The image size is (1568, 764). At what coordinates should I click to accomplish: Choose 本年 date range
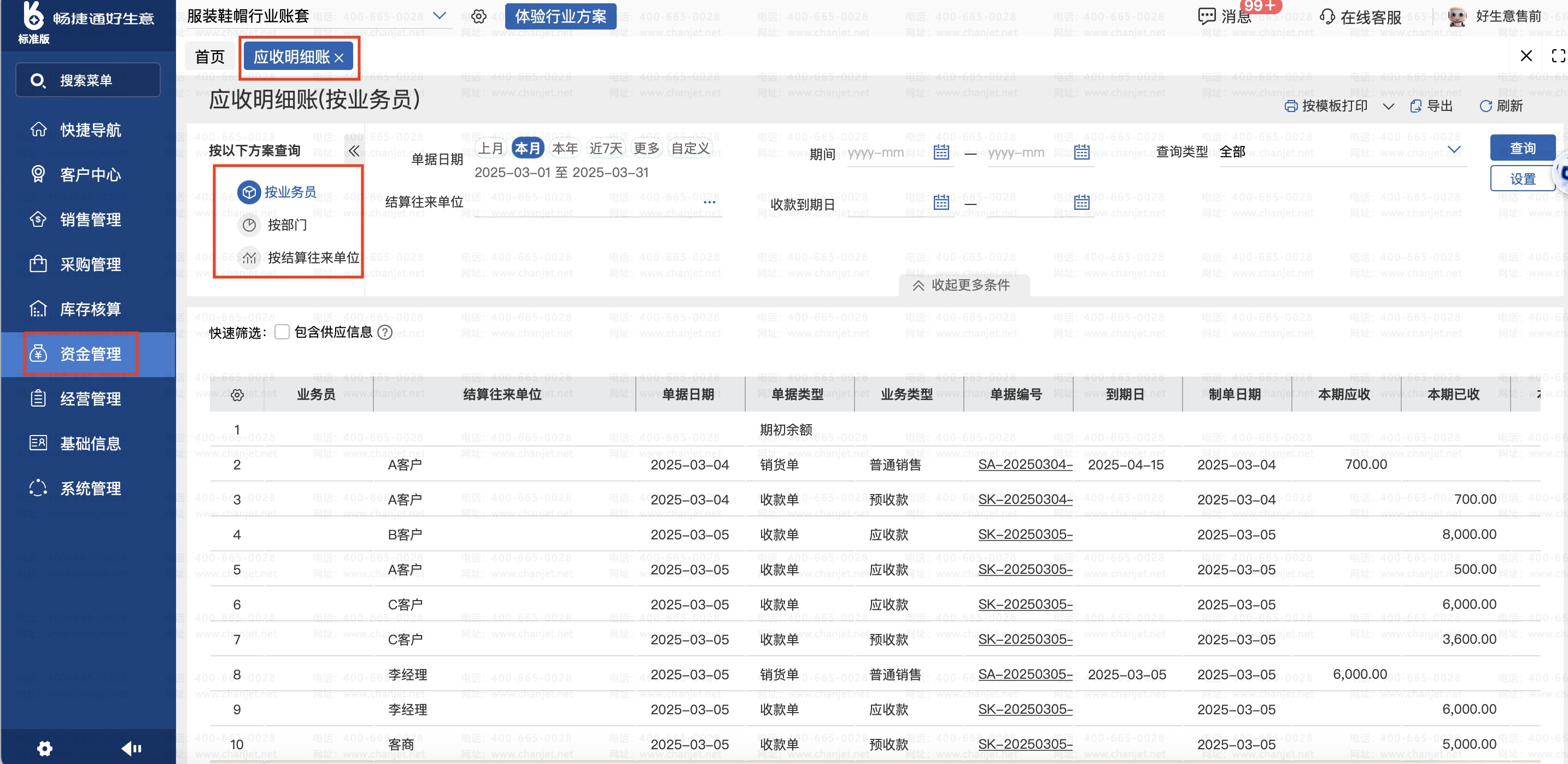pos(565,148)
